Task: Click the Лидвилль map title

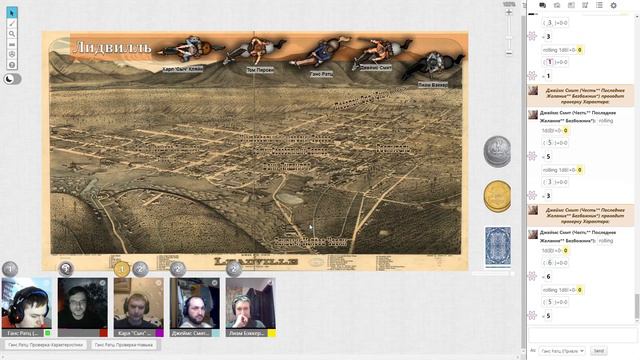Action: (x=112, y=48)
